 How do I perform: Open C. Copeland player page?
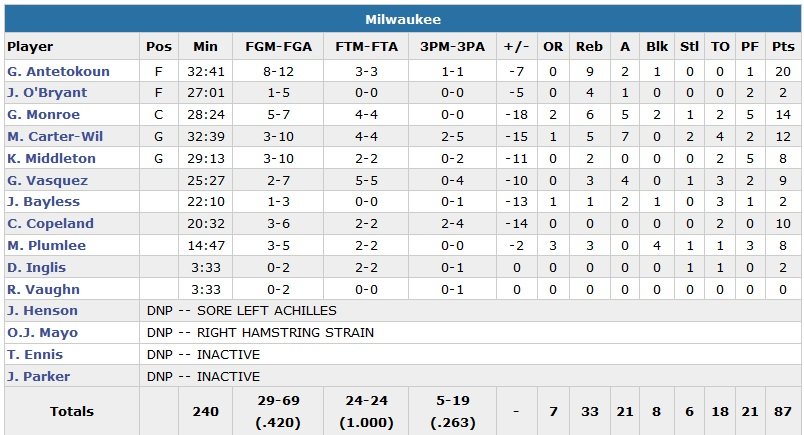pyautogui.click(x=50, y=224)
